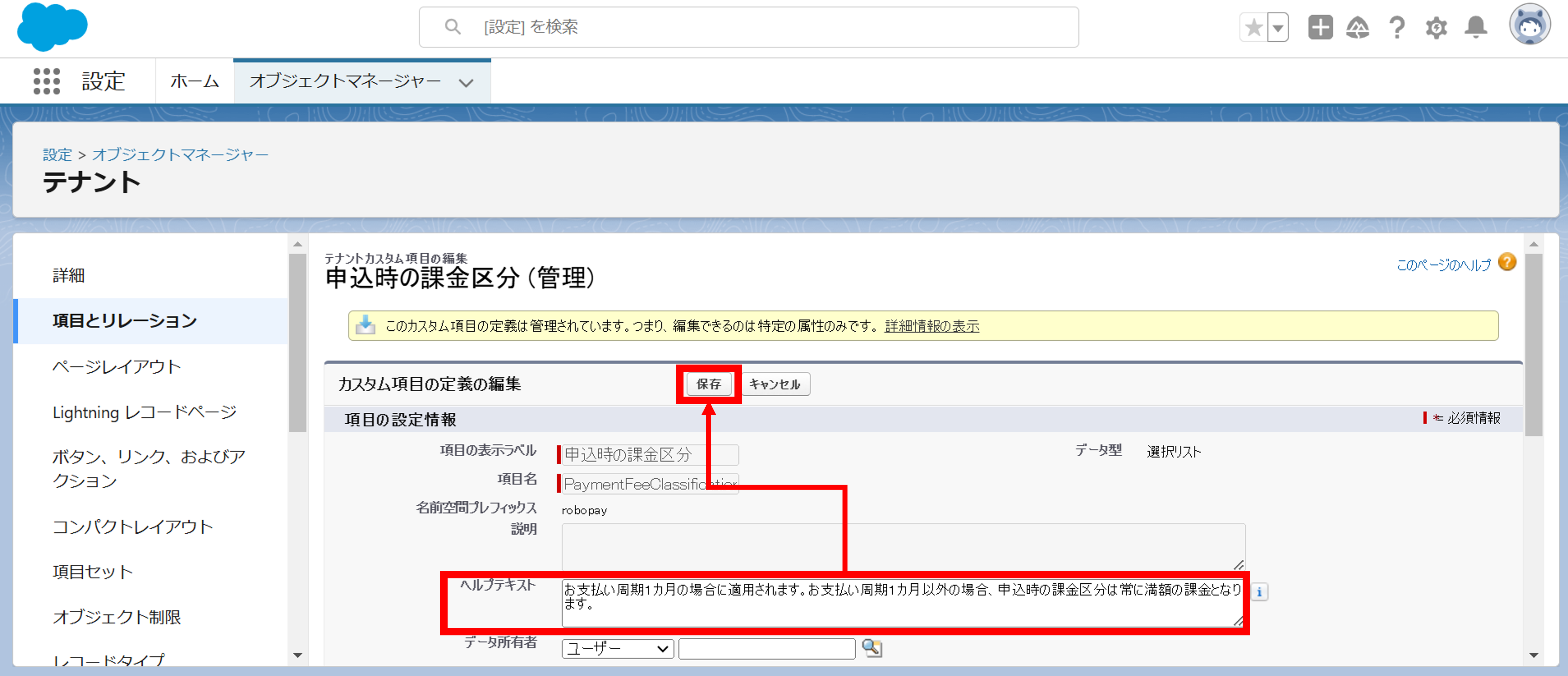Select ページレイアウト in the sidebar

(117, 366)
